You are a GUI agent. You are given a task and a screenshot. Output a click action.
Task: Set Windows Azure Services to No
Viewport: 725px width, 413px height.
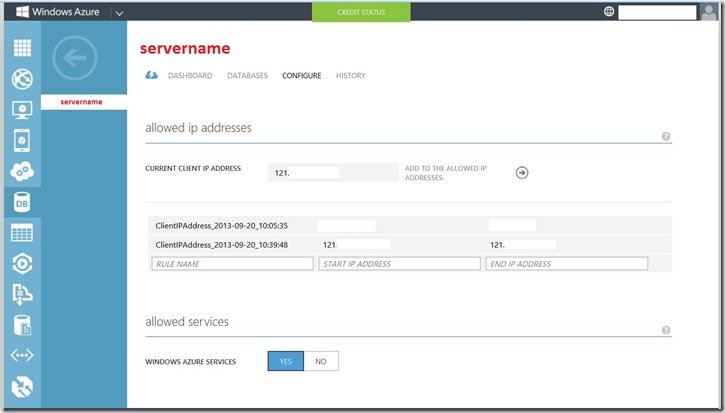[x=321, y=361]
